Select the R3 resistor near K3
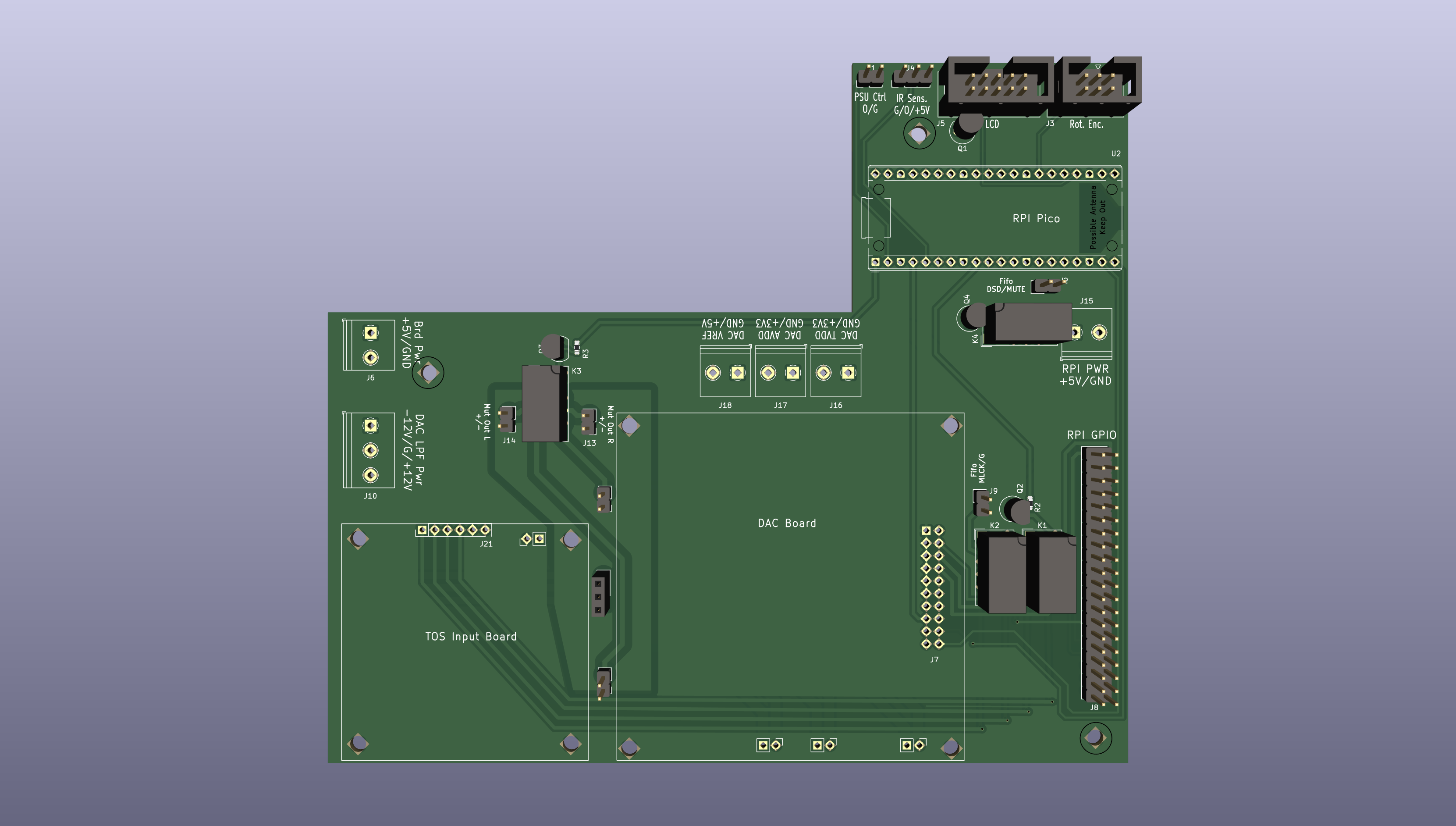 [x=577, y=348]
